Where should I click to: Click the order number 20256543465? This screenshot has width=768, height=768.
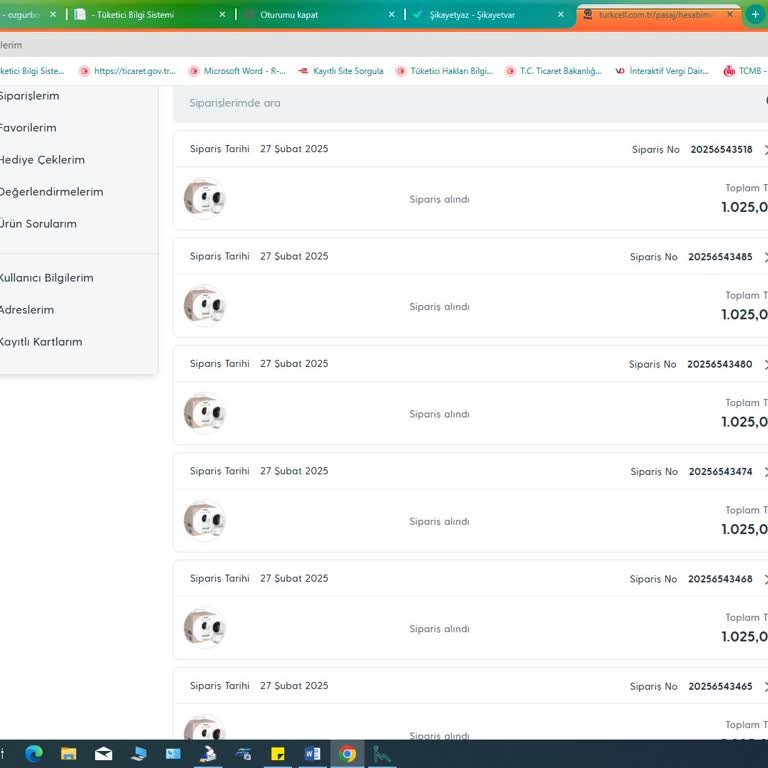tap(720, 686)
